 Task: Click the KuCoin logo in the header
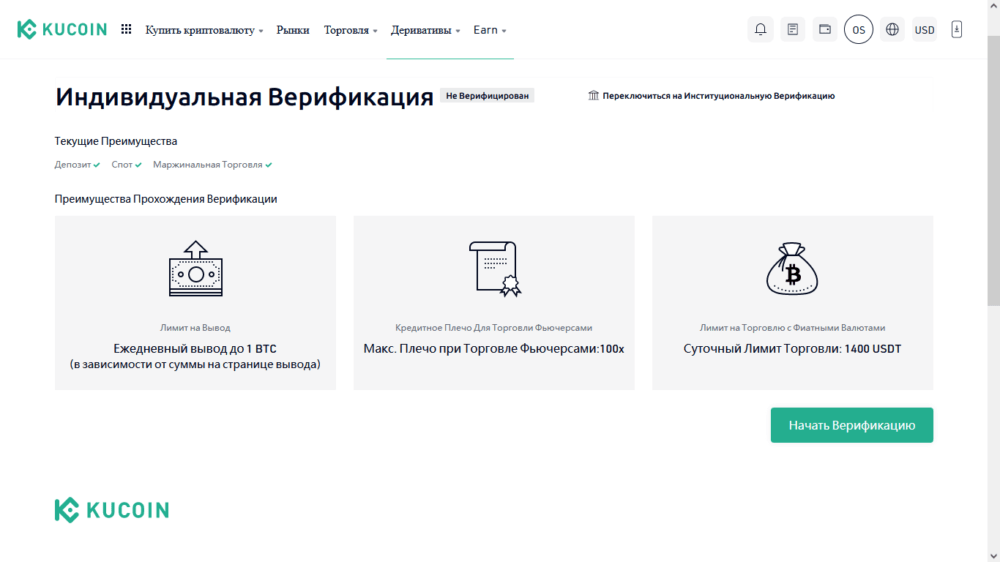point(60,30)
